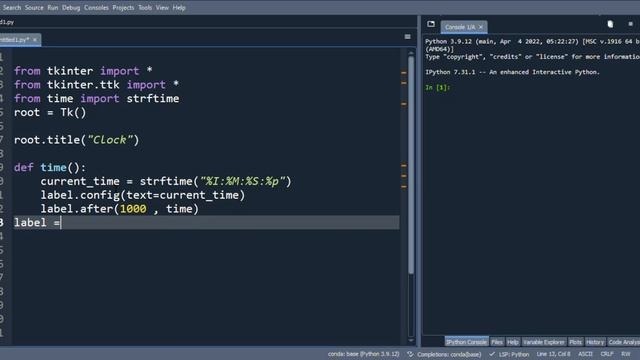Open the Source menu
640x360 pixels.
click(x=34, y=7)
